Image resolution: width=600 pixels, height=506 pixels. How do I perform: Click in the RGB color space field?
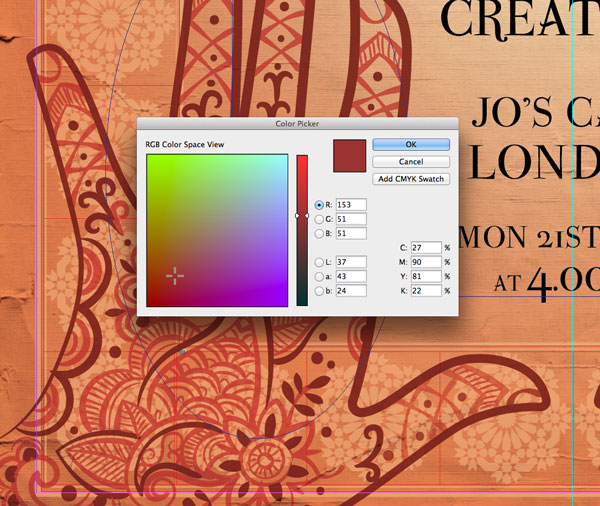coord(217,230)
